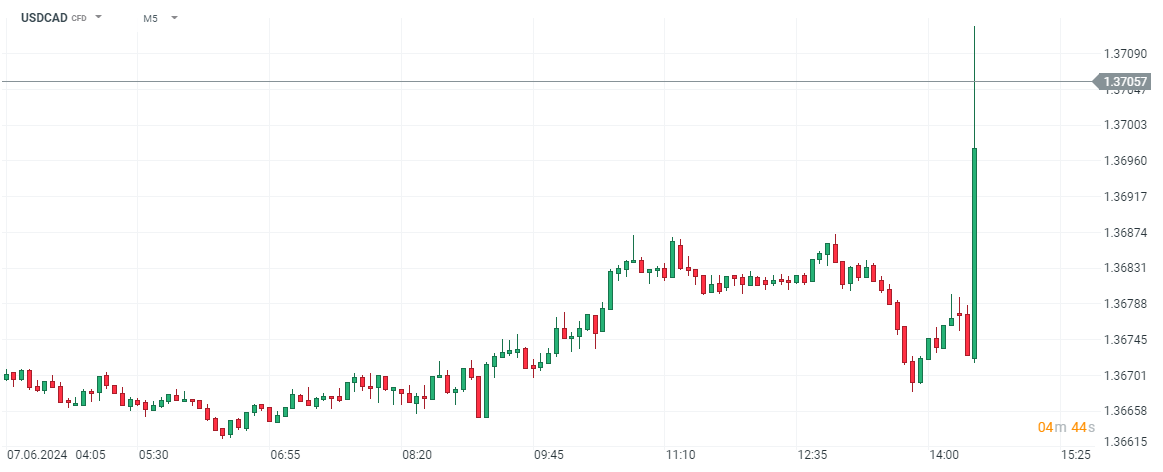Click the 15:25 time axis marker
The width and height of the screenshot is (1163, 472).
coord(1075,454)
